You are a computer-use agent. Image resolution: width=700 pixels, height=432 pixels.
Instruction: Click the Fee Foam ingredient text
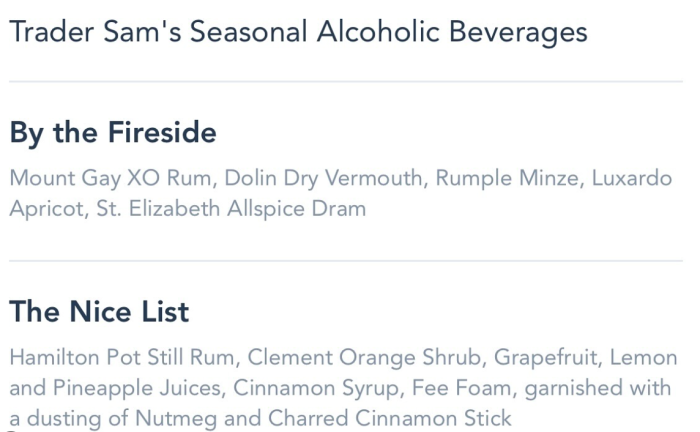(461, 388)
